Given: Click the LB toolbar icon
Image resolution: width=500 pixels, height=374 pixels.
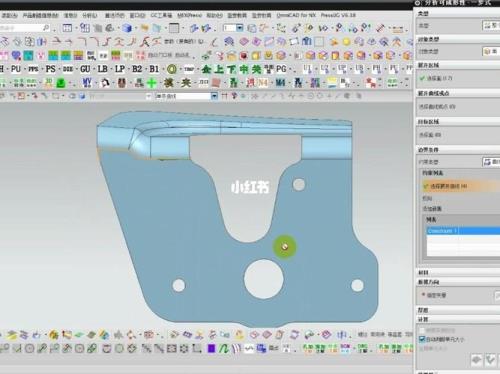Looking at the screenshot, I should (x=102, y=69).
